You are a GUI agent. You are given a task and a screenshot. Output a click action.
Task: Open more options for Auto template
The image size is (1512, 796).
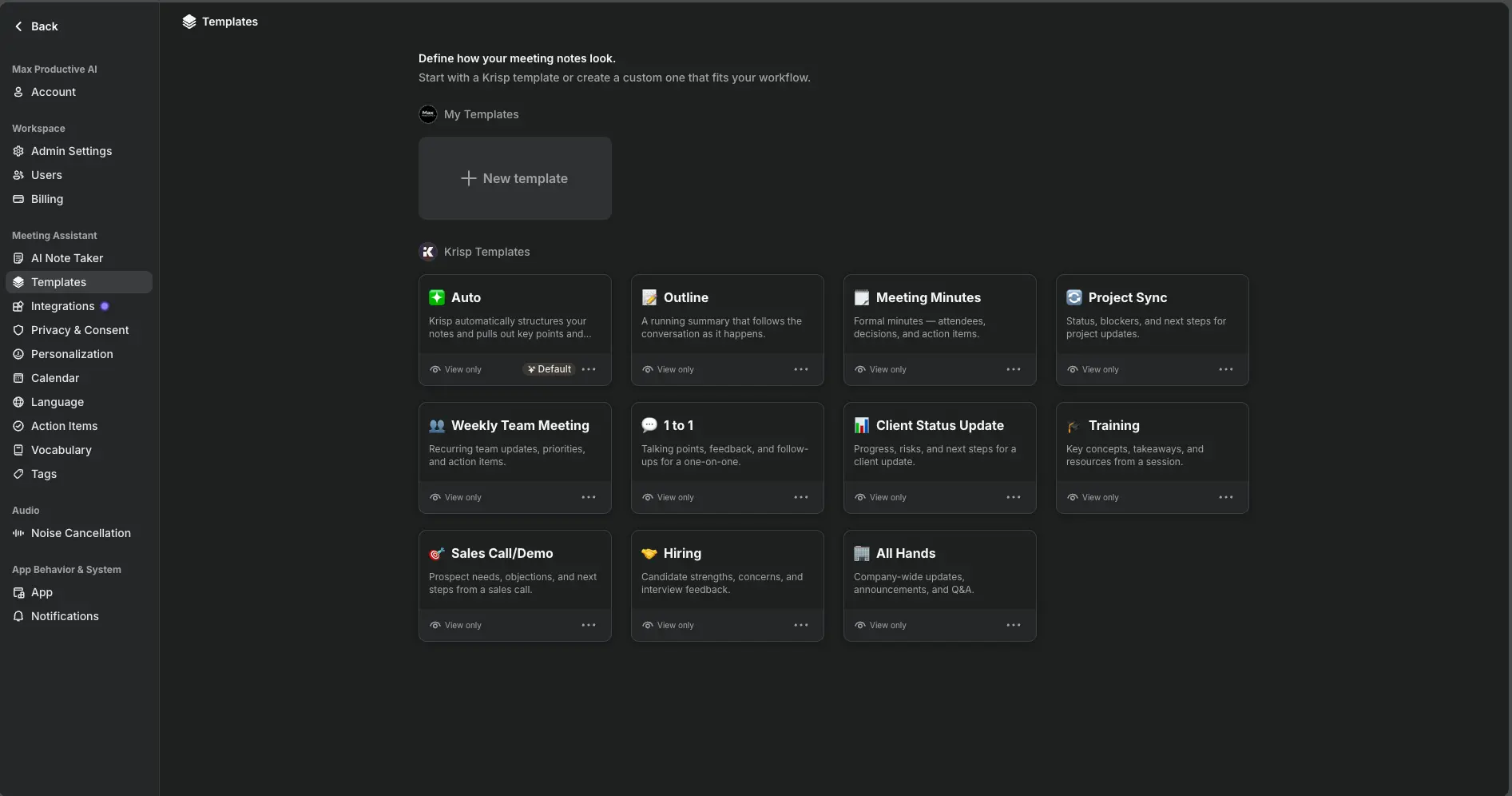(589, 369)
